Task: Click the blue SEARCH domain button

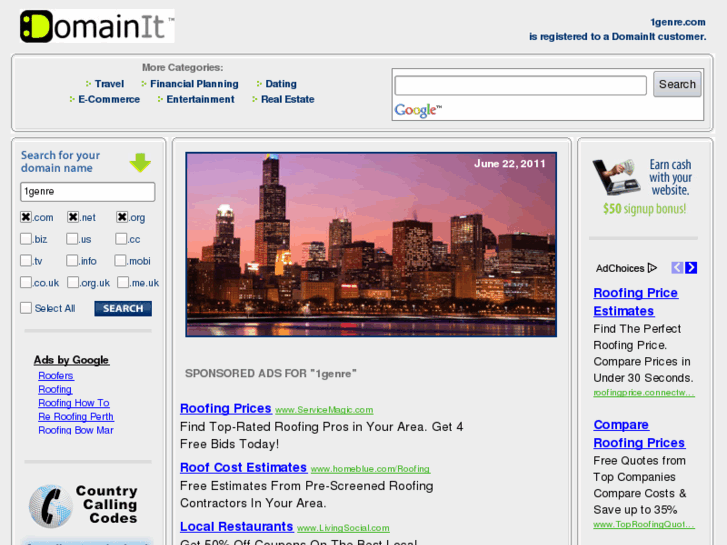Action: point(123,308)
